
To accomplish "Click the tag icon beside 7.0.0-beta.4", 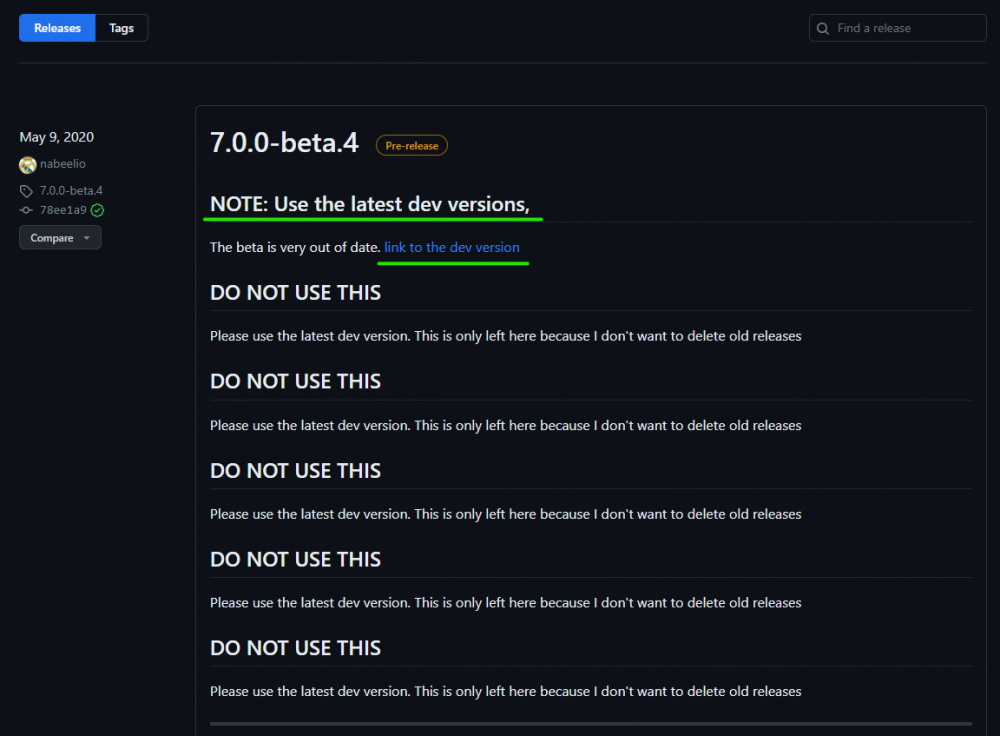I will tap(27, 191).
